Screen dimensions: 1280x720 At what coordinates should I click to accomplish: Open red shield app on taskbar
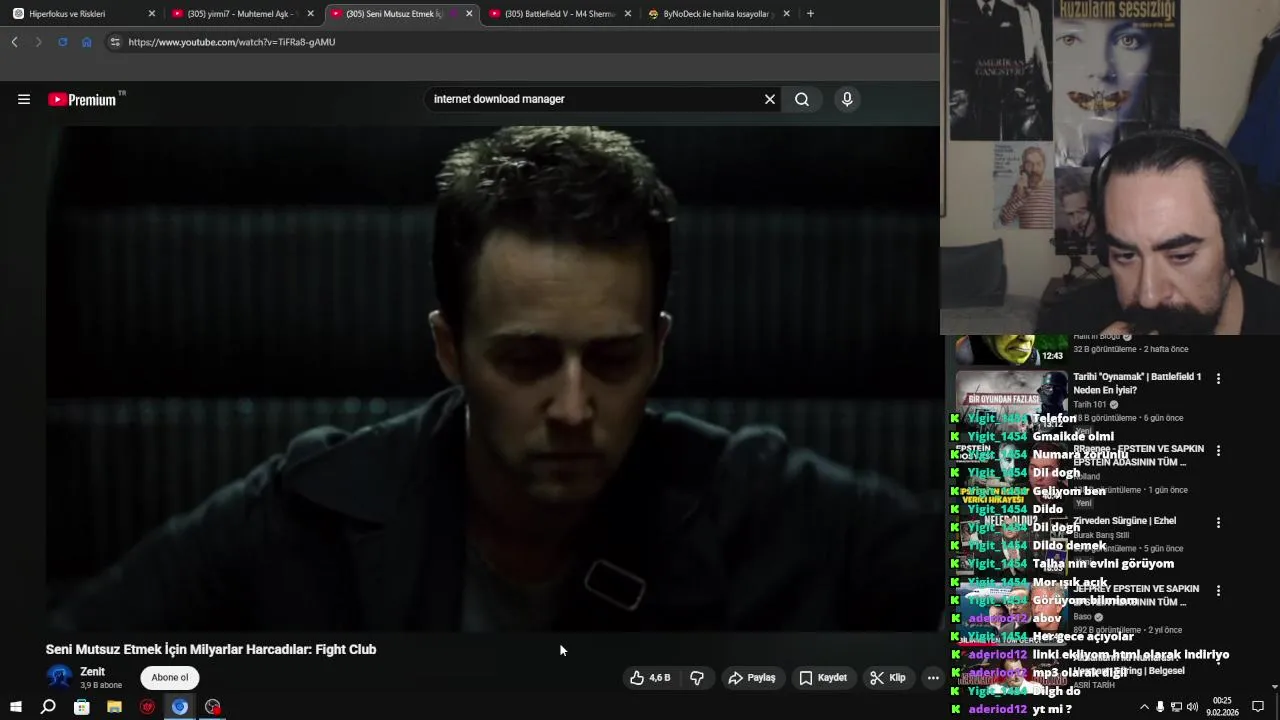click(x=147, y=707)
